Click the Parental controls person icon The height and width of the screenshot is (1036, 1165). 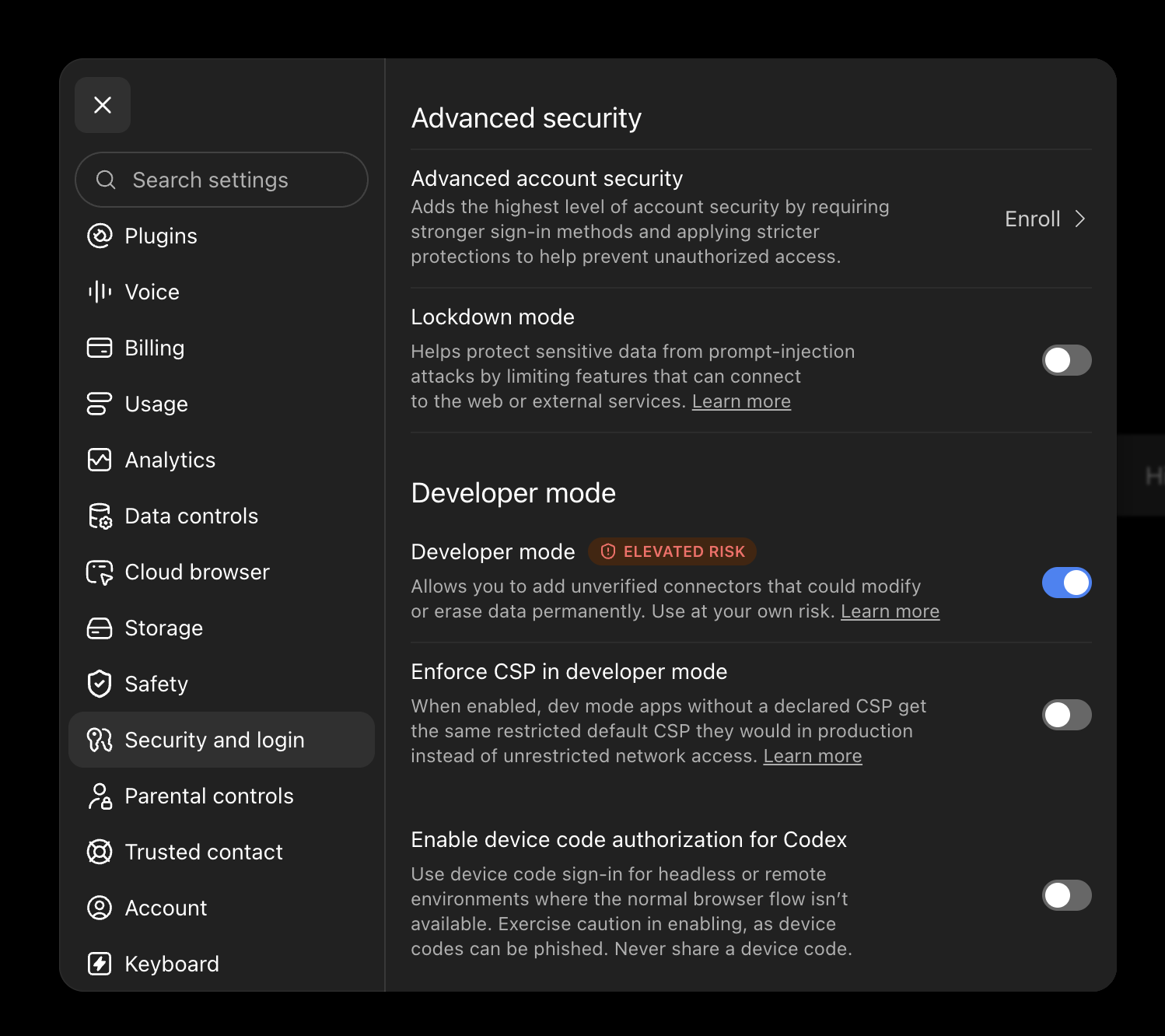100,796
